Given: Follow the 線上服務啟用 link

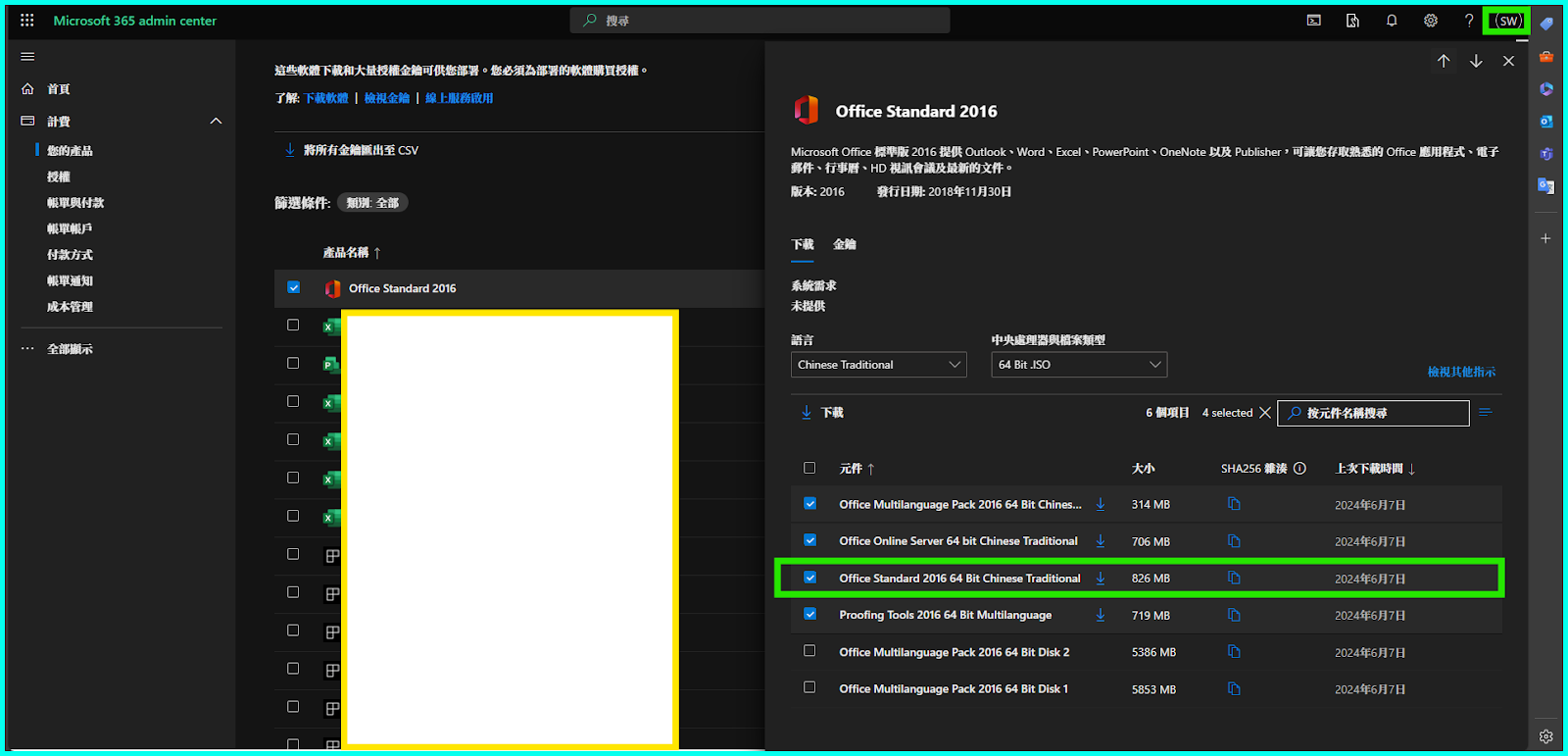Looking at the screenshot, I should click(x=459, y=98).
